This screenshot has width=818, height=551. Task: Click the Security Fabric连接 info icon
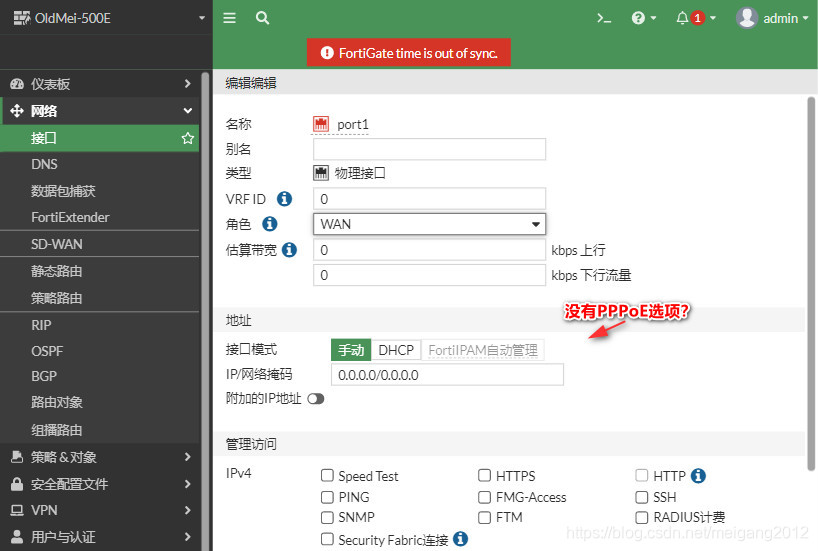(x=460, y=539)
